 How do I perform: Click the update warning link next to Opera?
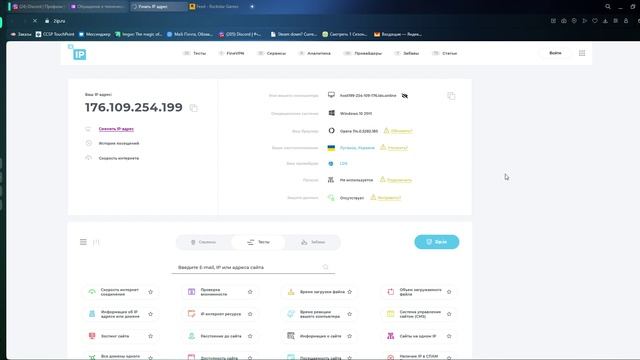click(402, 131)
